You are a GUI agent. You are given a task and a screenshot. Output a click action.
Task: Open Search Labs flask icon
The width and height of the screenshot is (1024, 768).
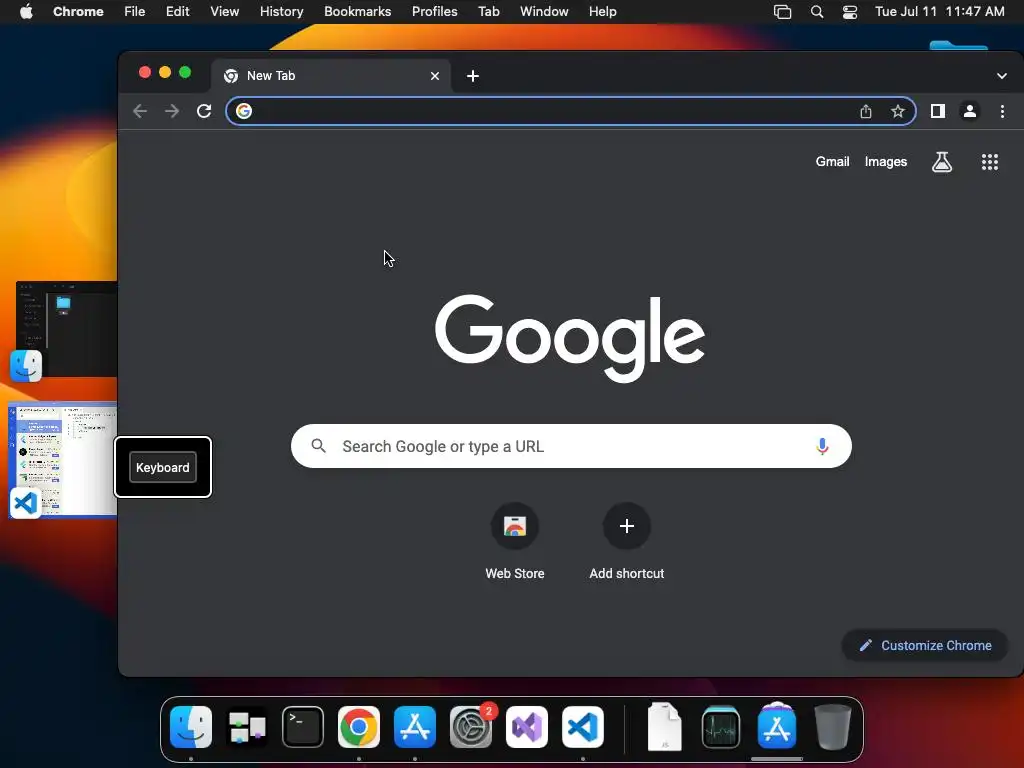(x=942, y=162)
